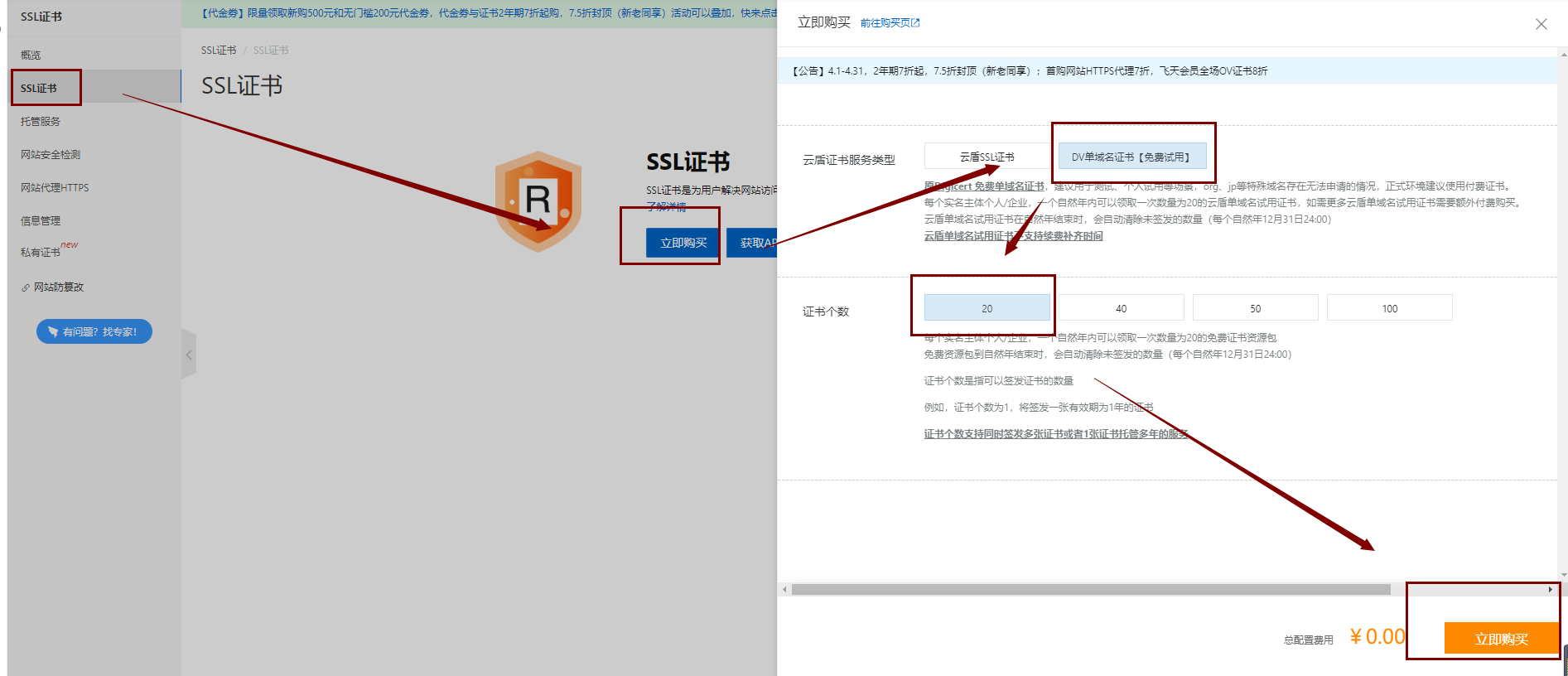Click the 有问题？找专家 help button
1568x676 pixels.
[x=94, y=331]
